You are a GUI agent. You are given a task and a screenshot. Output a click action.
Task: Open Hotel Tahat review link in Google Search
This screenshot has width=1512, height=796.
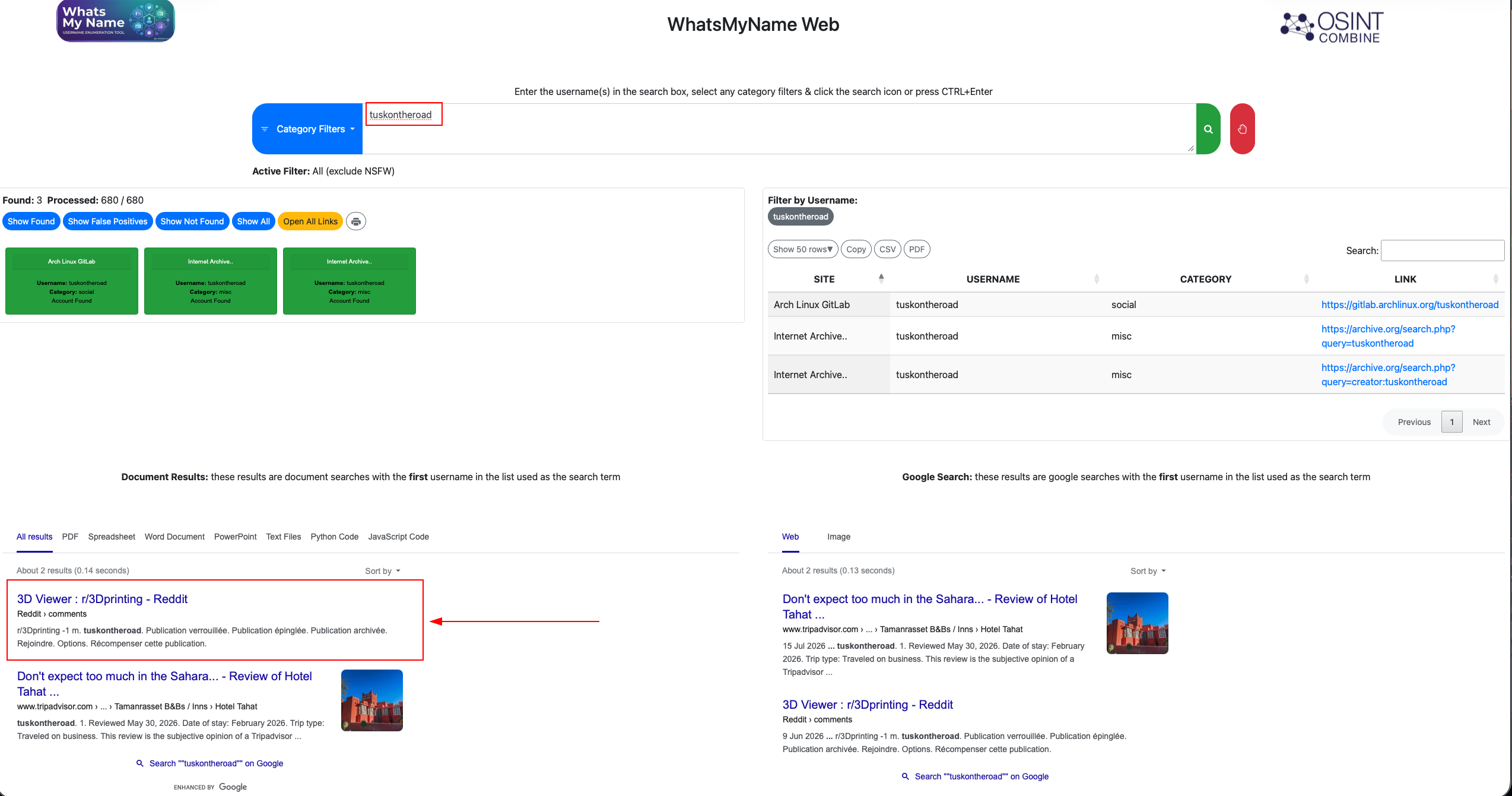click(930, 607)
